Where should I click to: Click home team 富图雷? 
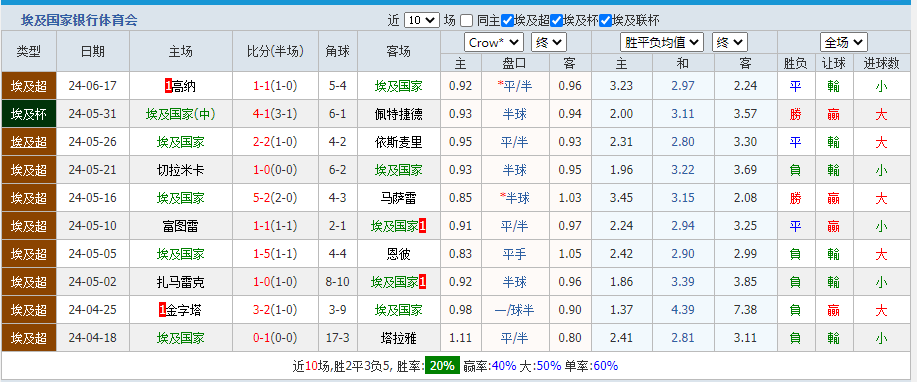pos(181,226)
